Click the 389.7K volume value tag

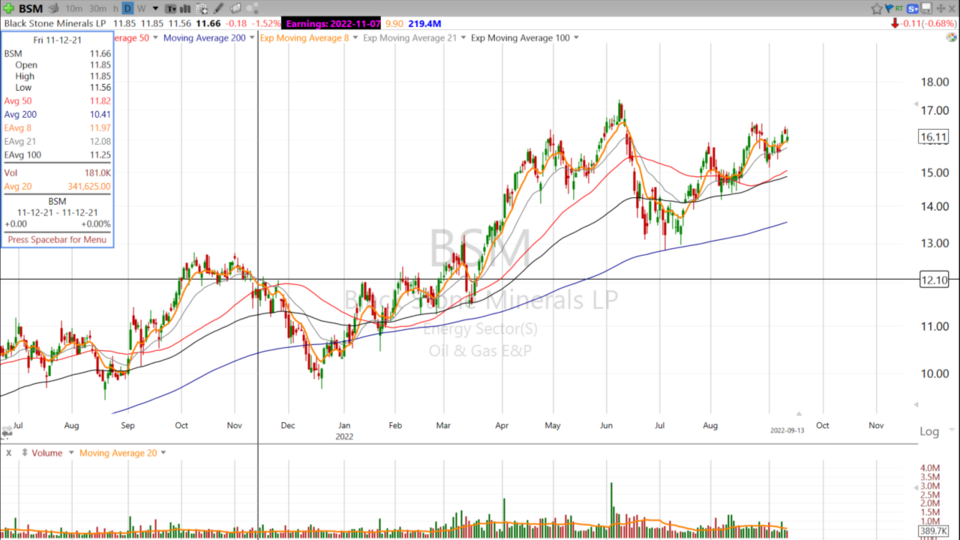coord(934,530)
